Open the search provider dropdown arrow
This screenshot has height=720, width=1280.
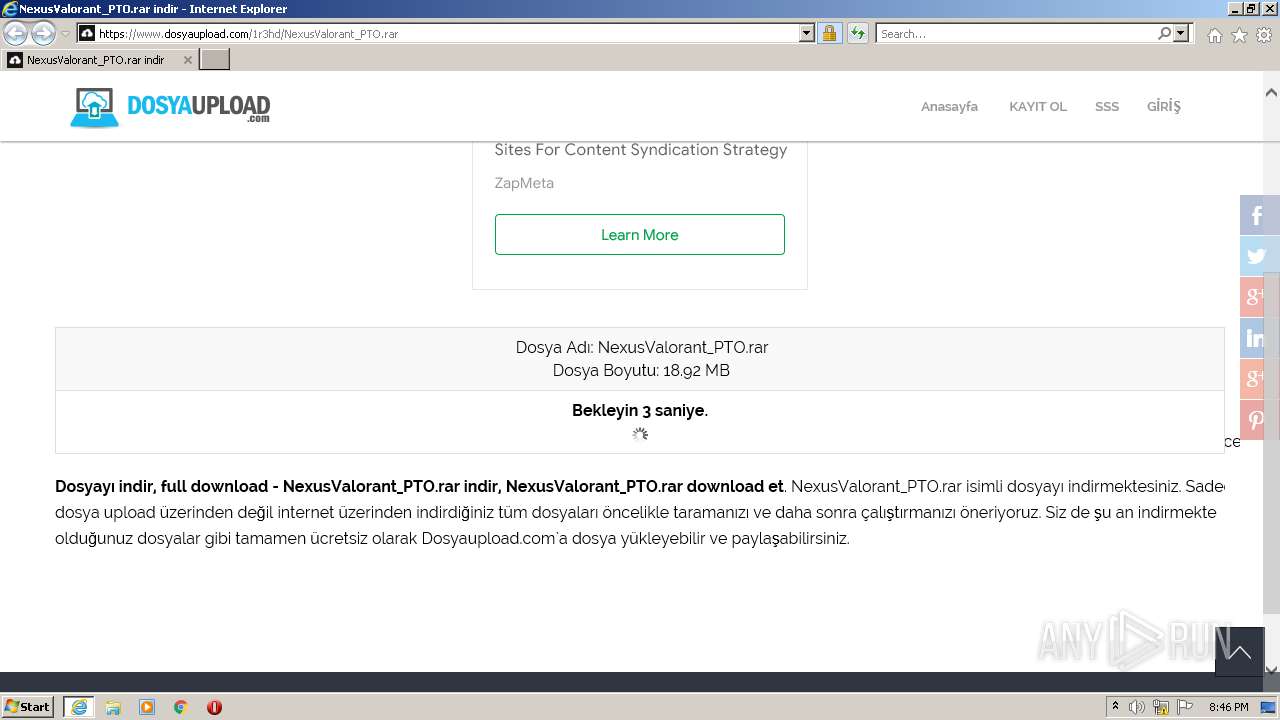[1181, 33]
